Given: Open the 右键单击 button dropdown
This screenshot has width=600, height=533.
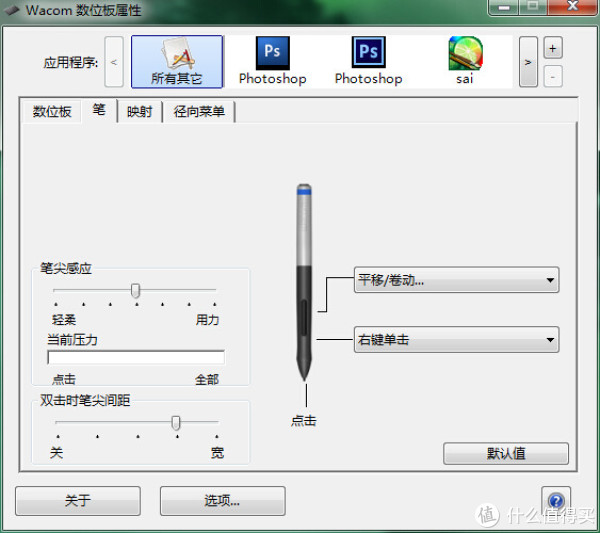Looking at the screenshot, I should [456, 339].
